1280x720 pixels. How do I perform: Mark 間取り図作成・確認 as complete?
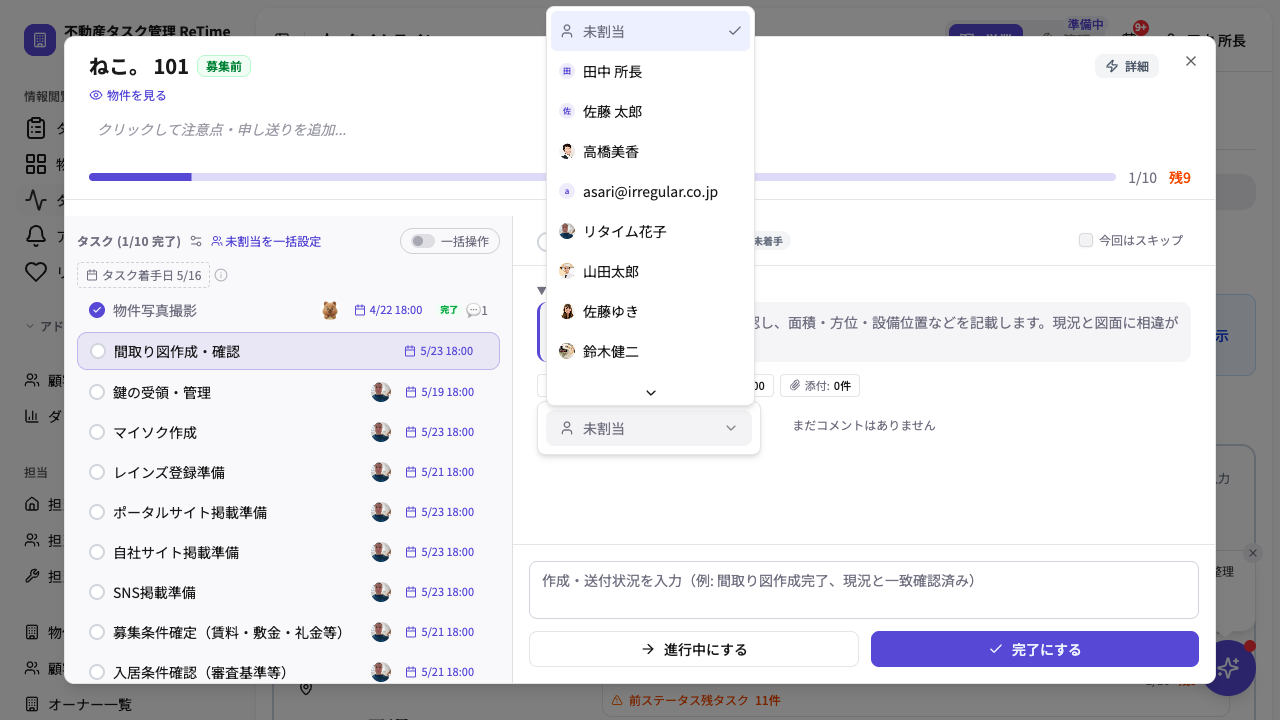pos(97,351)
